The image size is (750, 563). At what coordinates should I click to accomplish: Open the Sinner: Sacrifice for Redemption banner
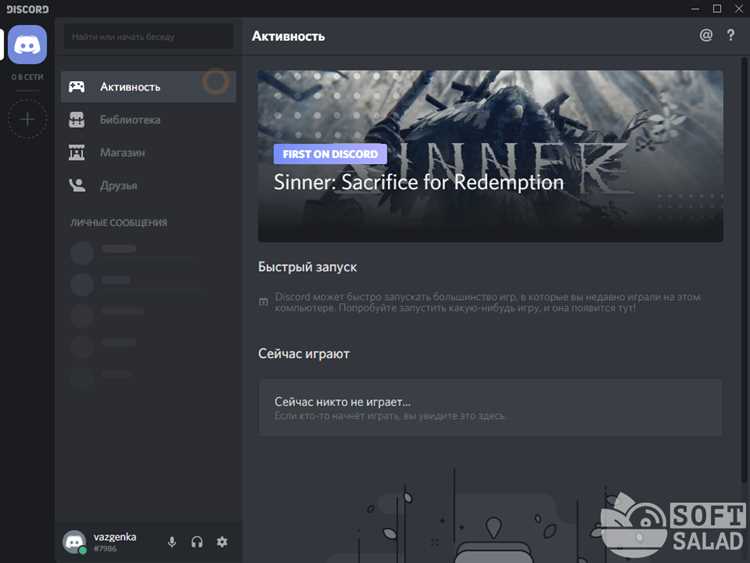tap(490, 156)
